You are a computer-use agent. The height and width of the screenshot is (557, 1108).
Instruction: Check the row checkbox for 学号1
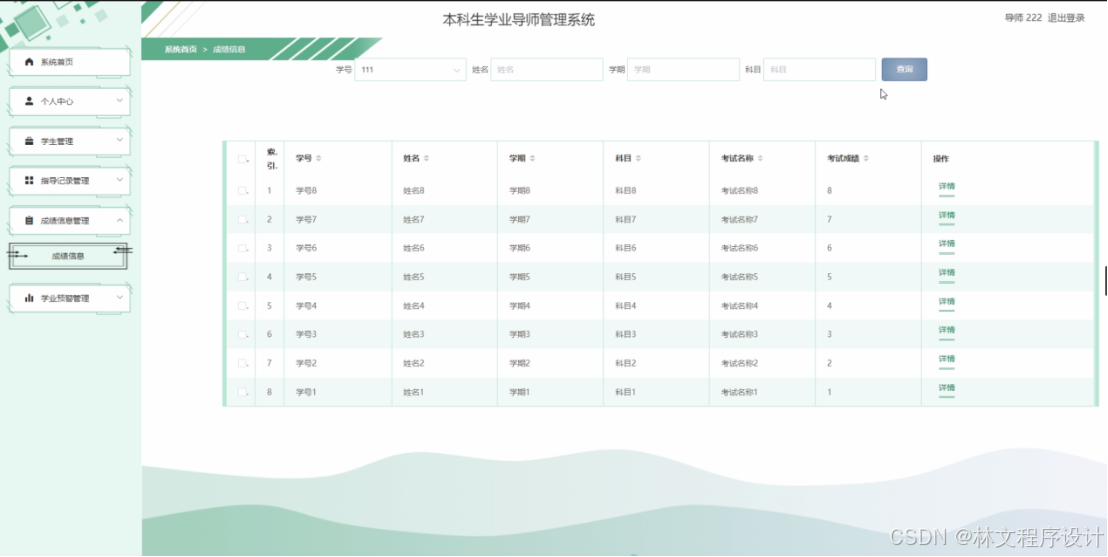click(x=242, y=392)
